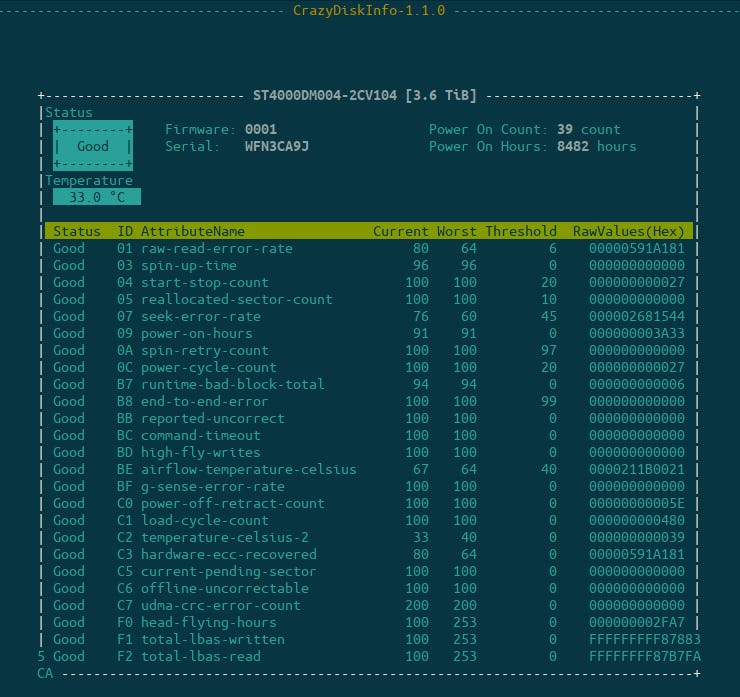Click the Threshold column header
The image size is (740, 697).
(x=521, y=231)
